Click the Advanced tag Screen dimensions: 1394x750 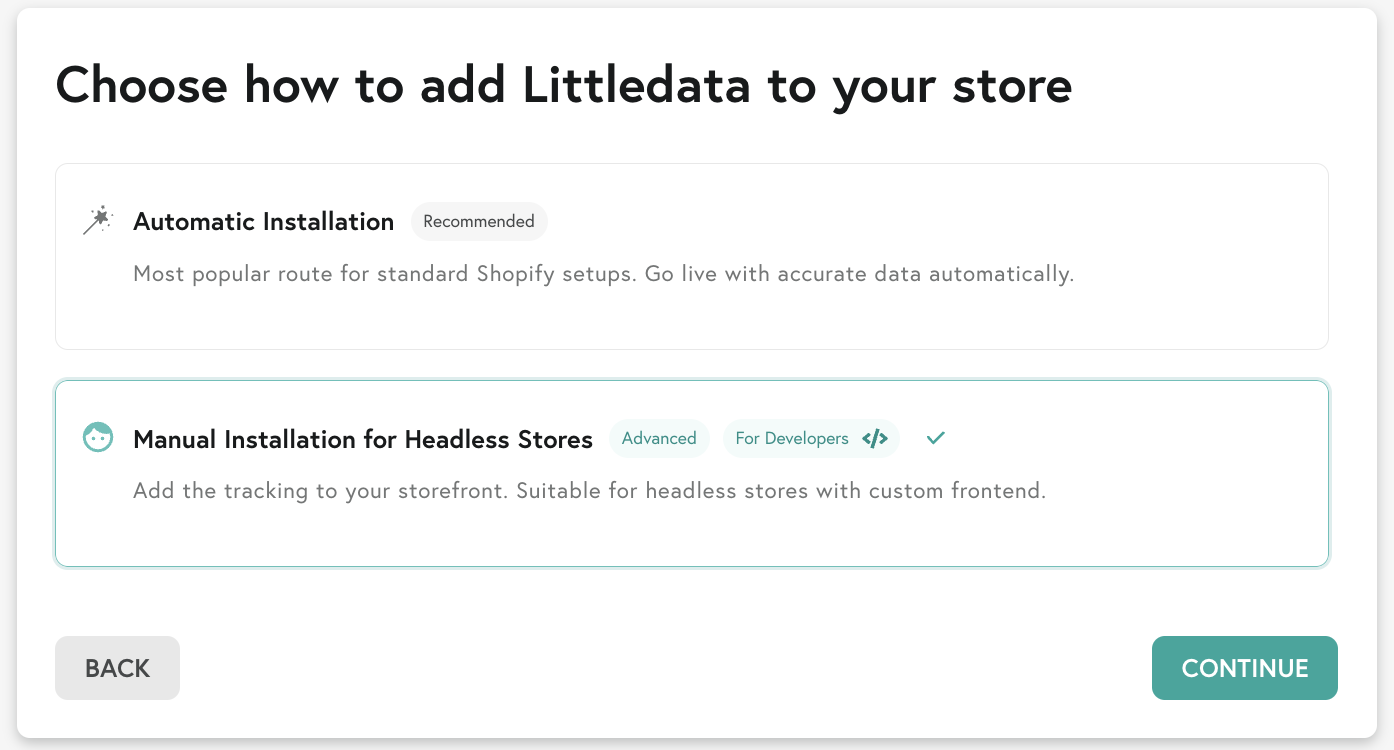click(659, 438)
